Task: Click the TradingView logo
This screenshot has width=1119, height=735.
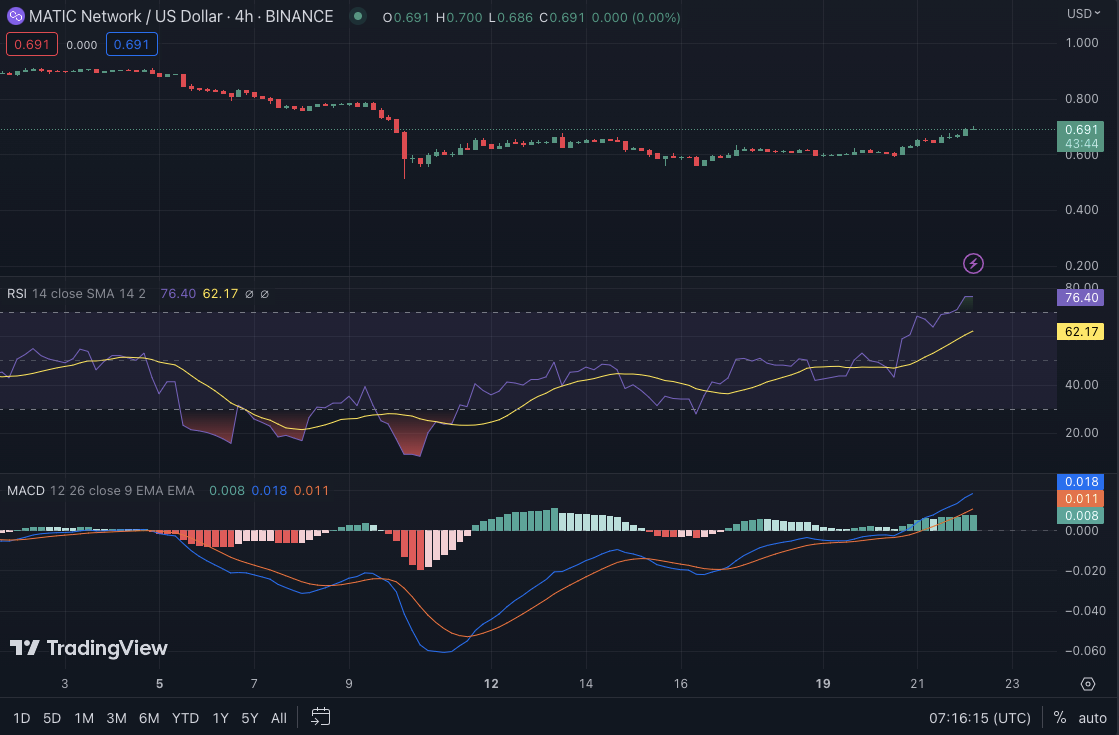Action: 88,648
